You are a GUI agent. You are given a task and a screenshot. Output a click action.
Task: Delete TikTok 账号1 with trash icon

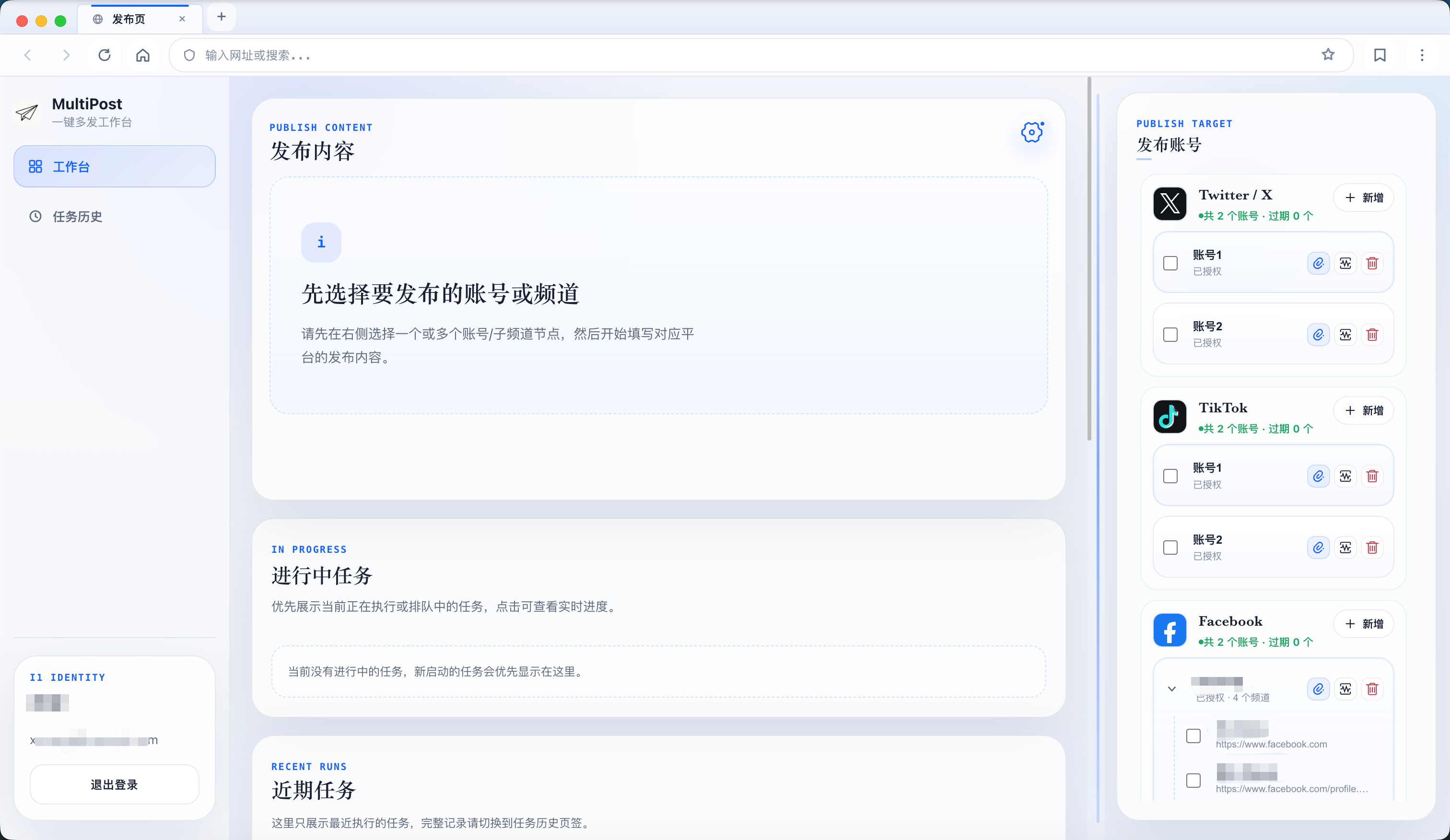click(x=1372, y=477)
